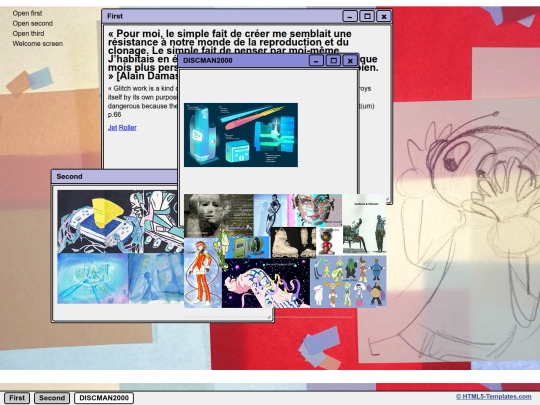
Task: Open the green handheld gadgets image
Action: tap(248, 248)
